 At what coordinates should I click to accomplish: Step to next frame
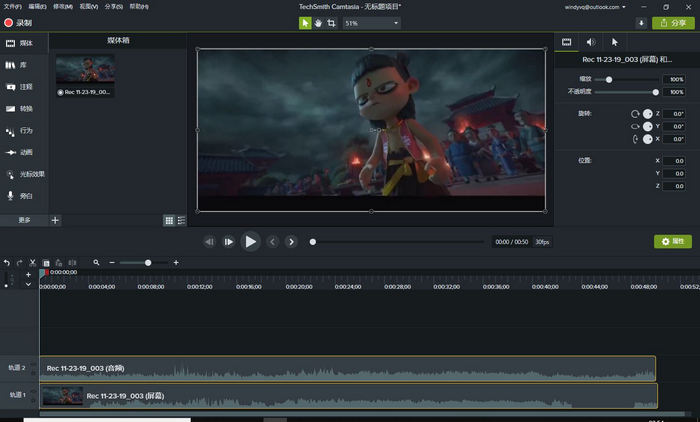(229, 242)
